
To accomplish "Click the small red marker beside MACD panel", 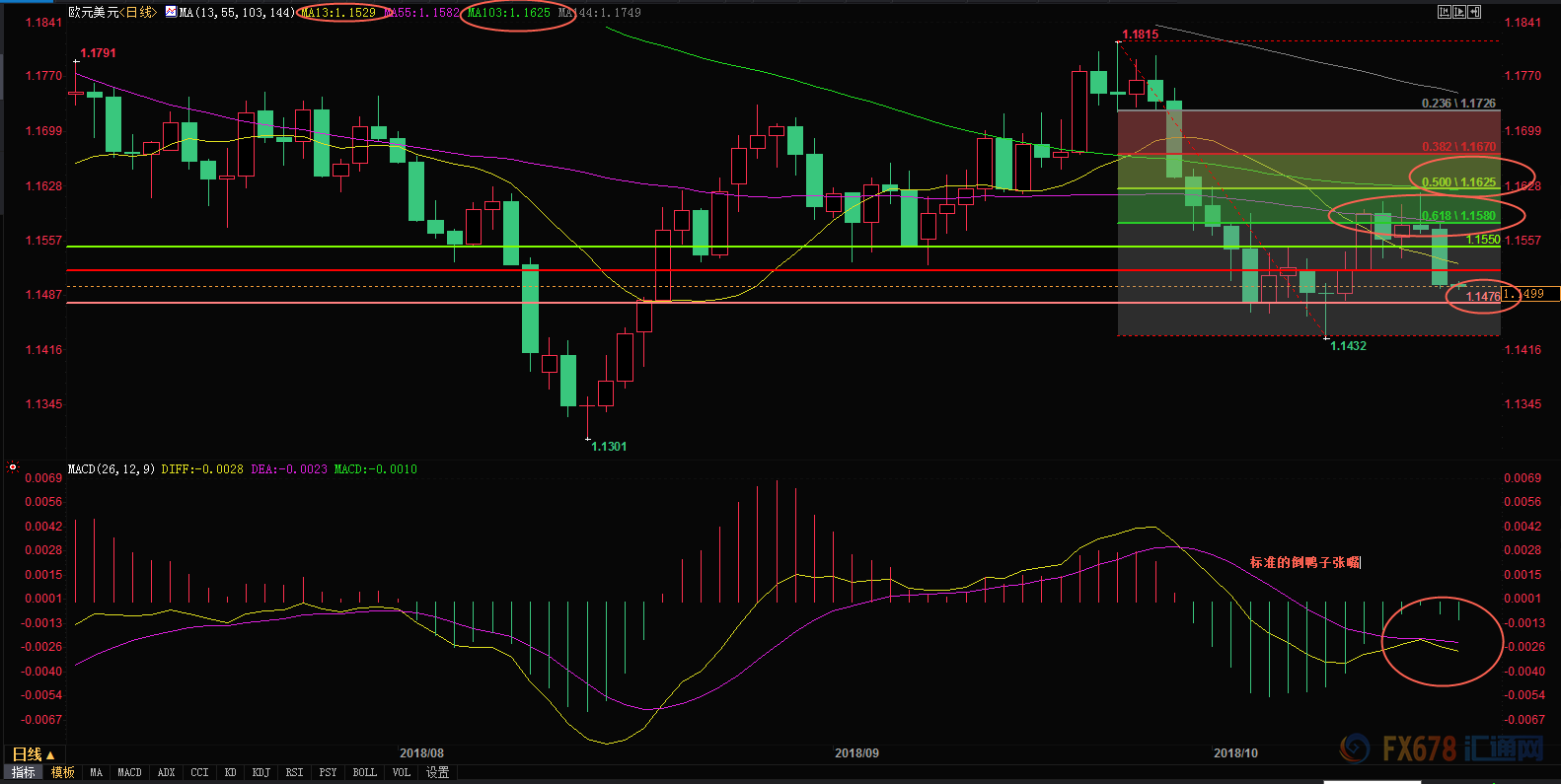I will [13, 466].
